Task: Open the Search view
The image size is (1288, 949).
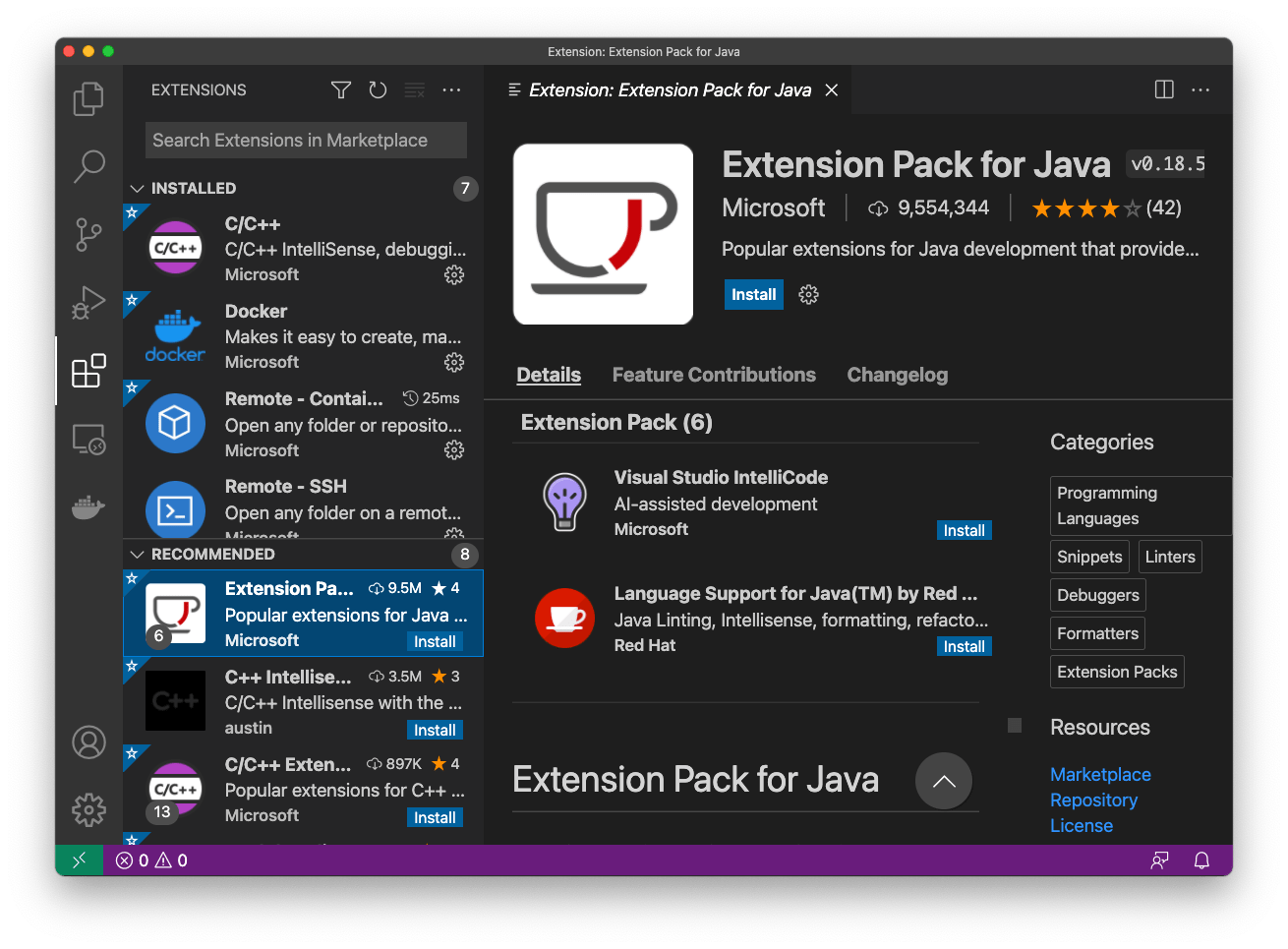Action: (88, 166)
